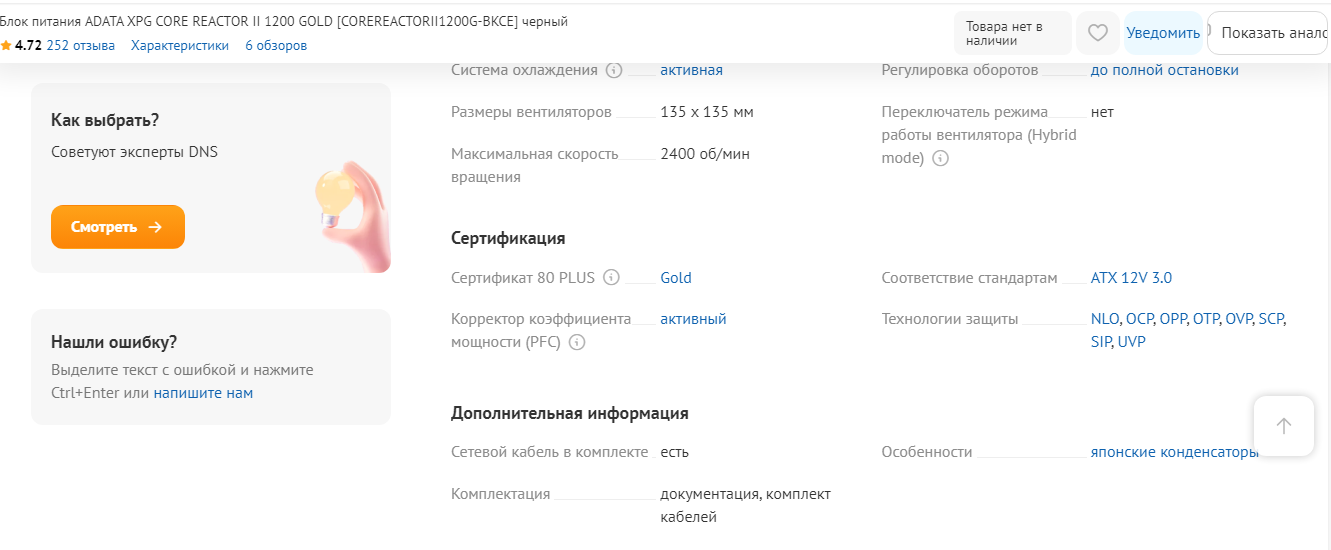
Task: Click the активный PFC link
Action: (x=693, y=319)
